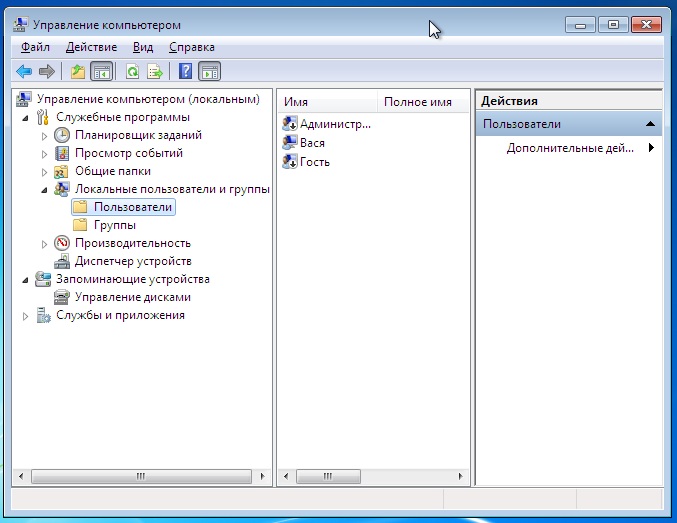The image size is (677, 523).
Task: Click the Export list toolbar icon
Action: click(155, 71)
